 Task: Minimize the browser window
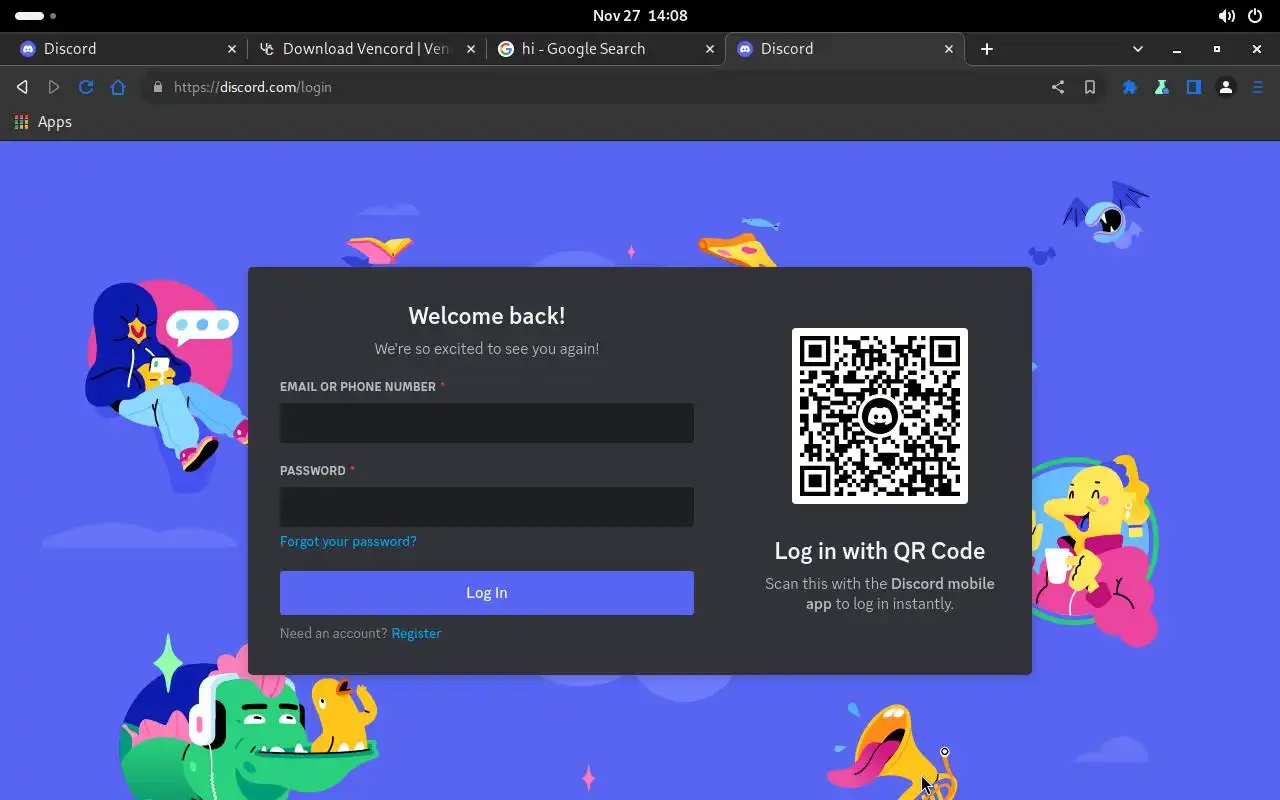tap(1177, 49)
